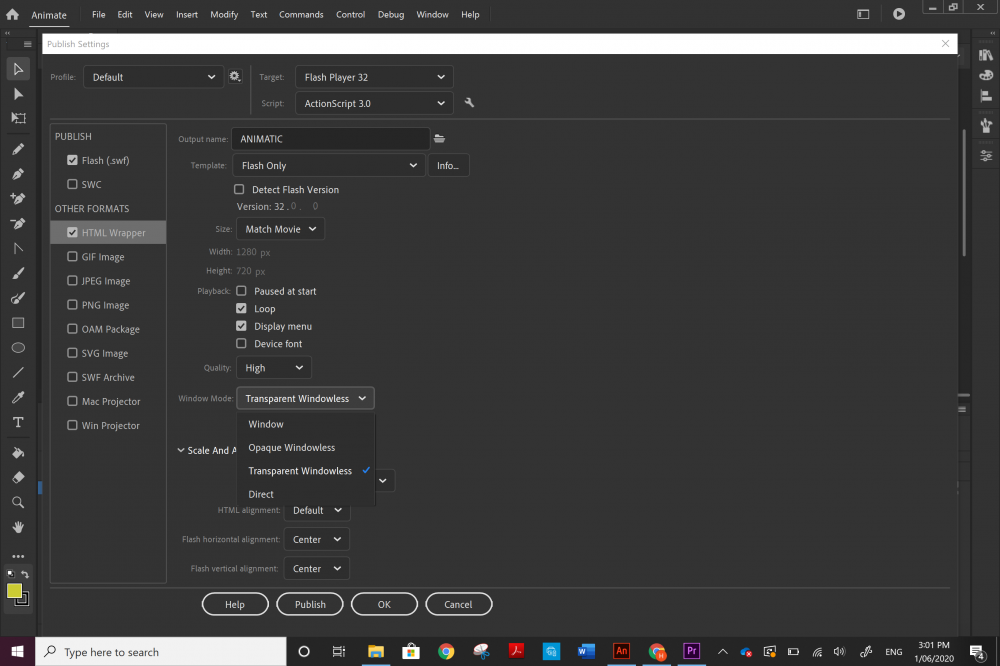Click the profile options gear icon
Screen dimensions: 1000x666
(x=235, y=77)
